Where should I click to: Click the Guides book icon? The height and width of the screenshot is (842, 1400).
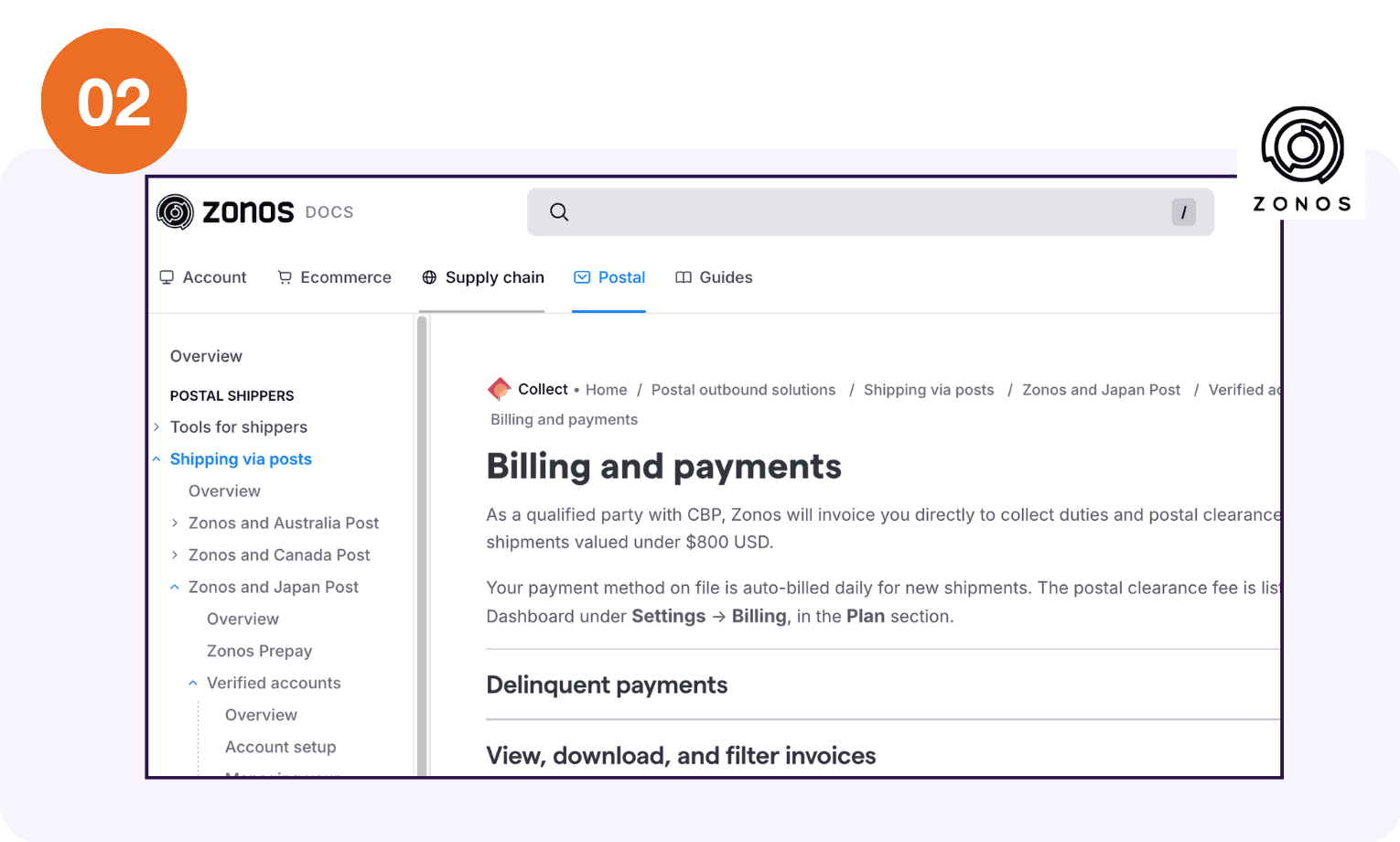pyautogui.click(x=684, y=277)
